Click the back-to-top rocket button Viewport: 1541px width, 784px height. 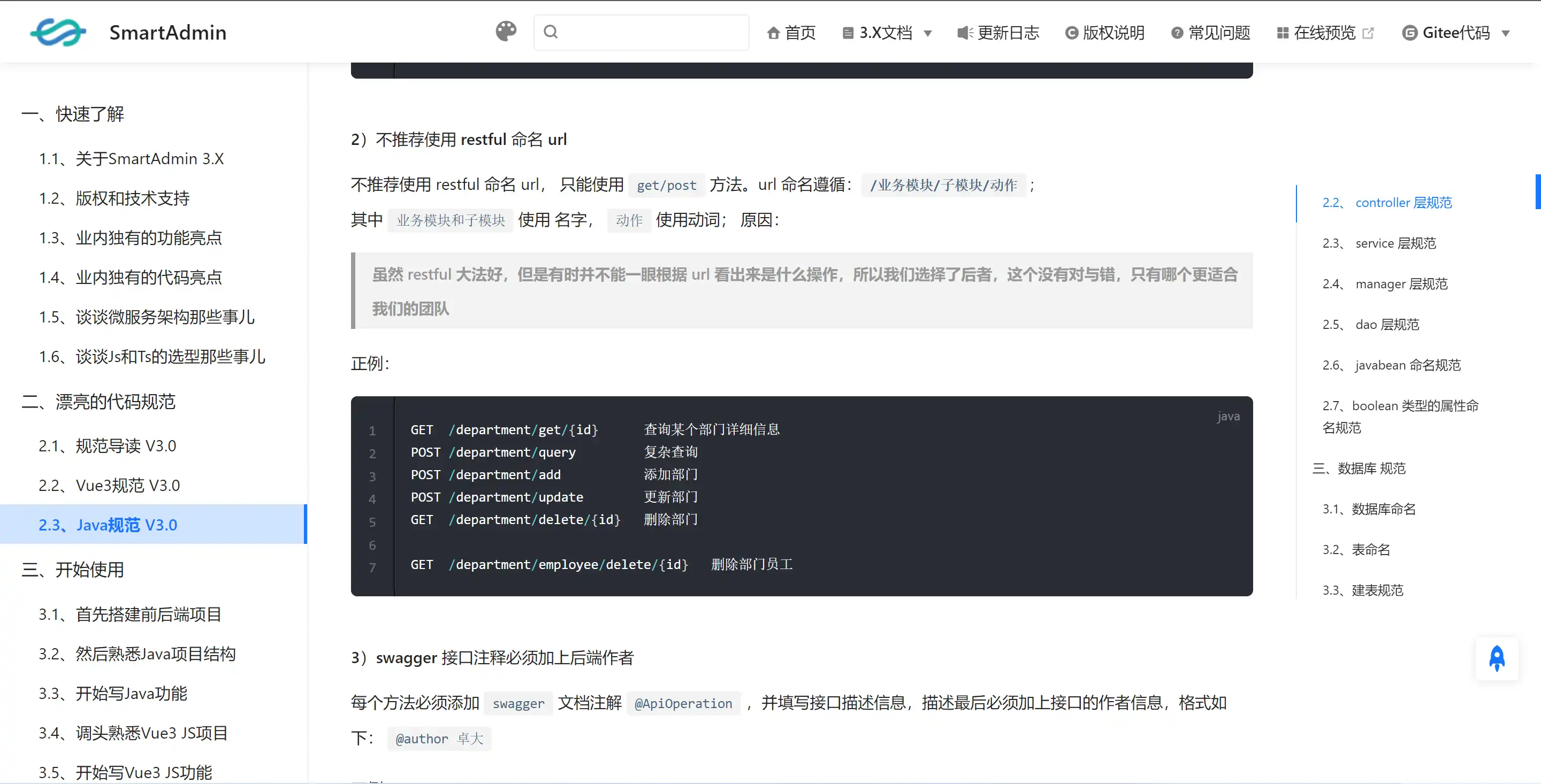pyautogui.click(x=1496, y=658)
